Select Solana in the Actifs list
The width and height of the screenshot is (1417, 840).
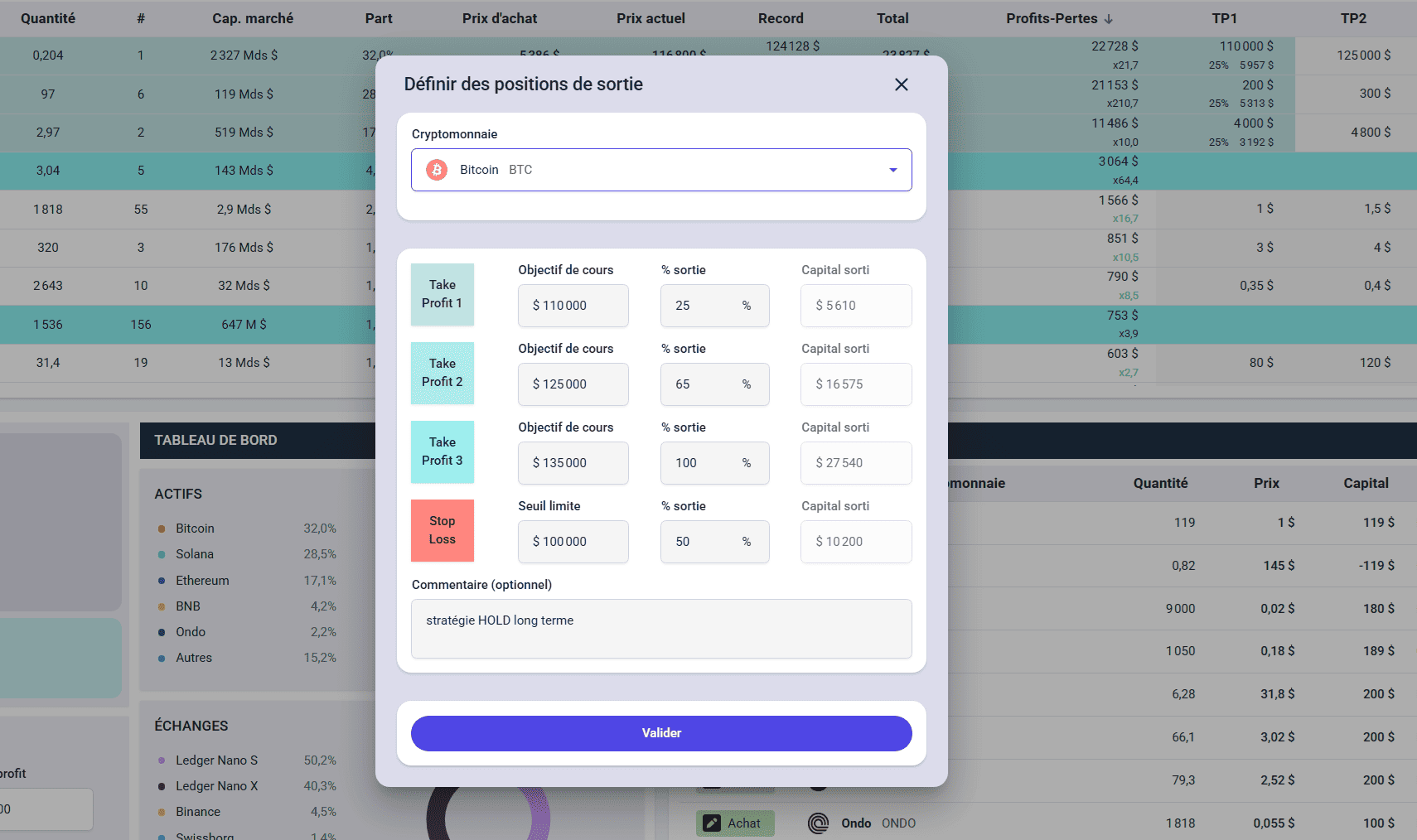click(x=195, y=554)
